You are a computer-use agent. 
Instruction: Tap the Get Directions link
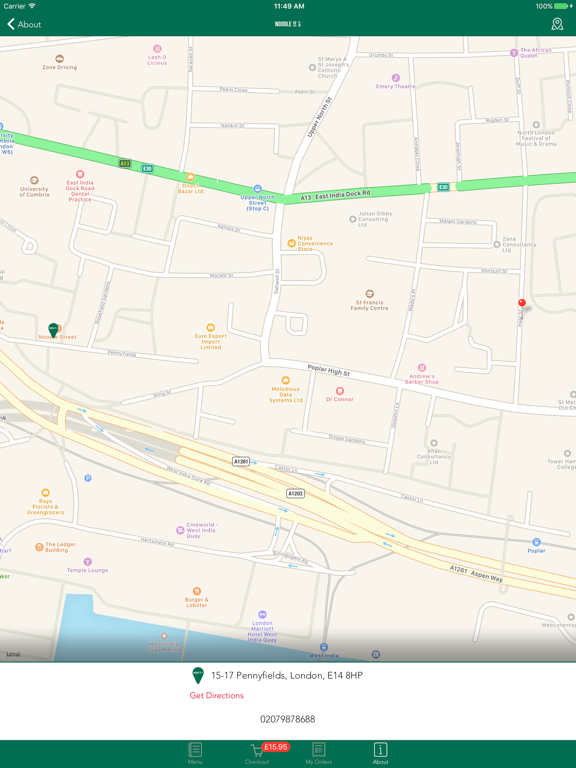coord(216,696)
